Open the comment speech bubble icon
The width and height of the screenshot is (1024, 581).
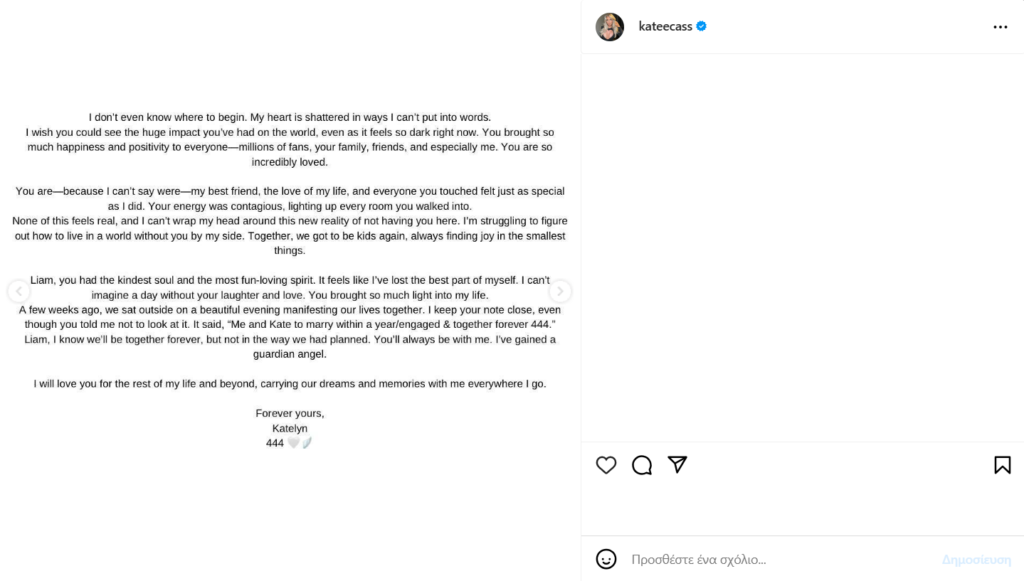coord(642,465)
